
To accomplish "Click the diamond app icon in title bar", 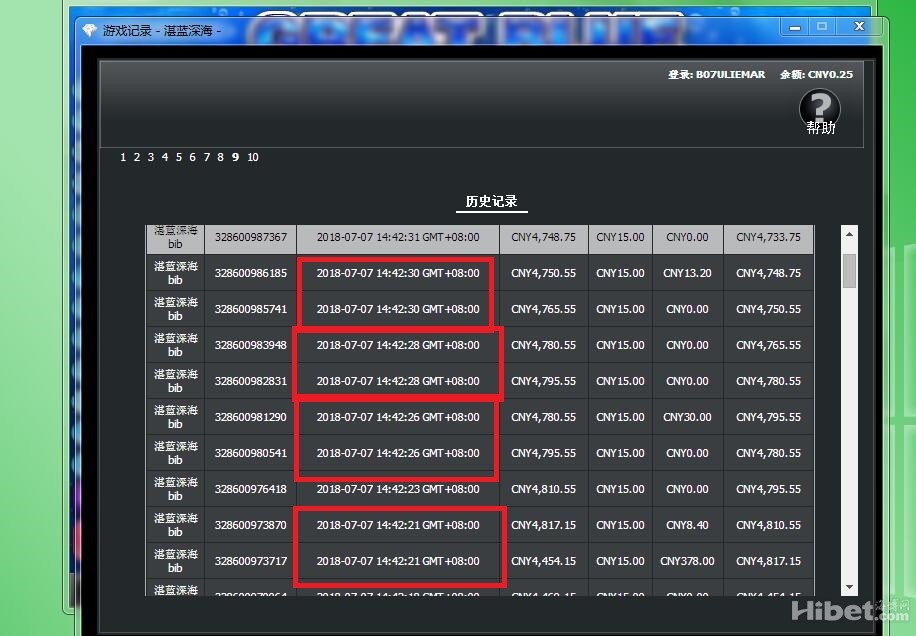I will 88,30.
